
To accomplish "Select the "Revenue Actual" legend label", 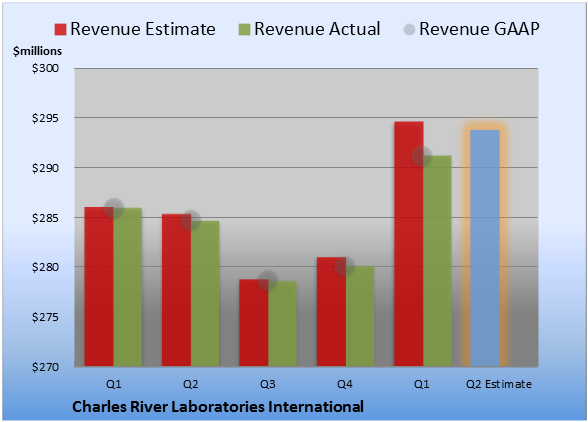I will [317, 29].
